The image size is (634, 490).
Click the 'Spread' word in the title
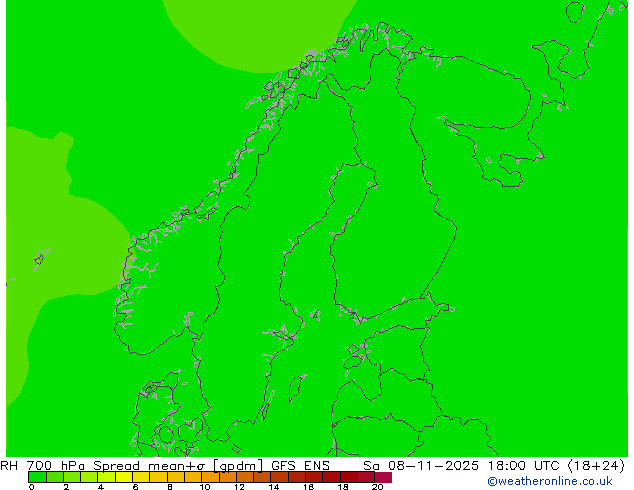pyautogui.click(x=116, y=466)
